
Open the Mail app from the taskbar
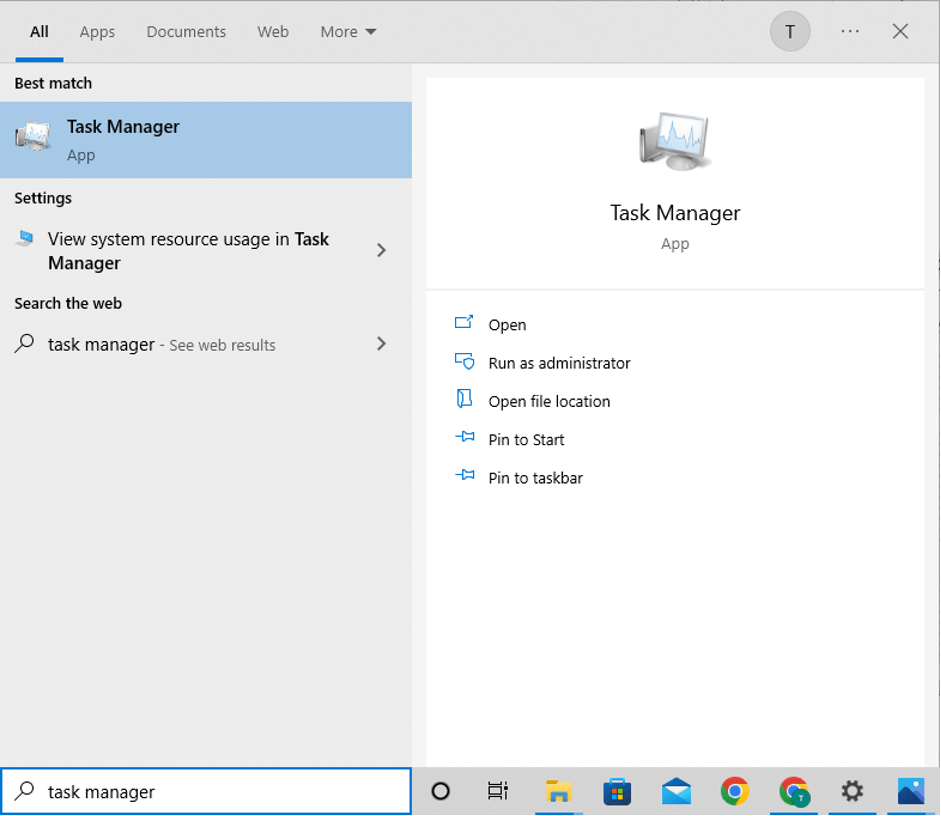coord(676,791)
